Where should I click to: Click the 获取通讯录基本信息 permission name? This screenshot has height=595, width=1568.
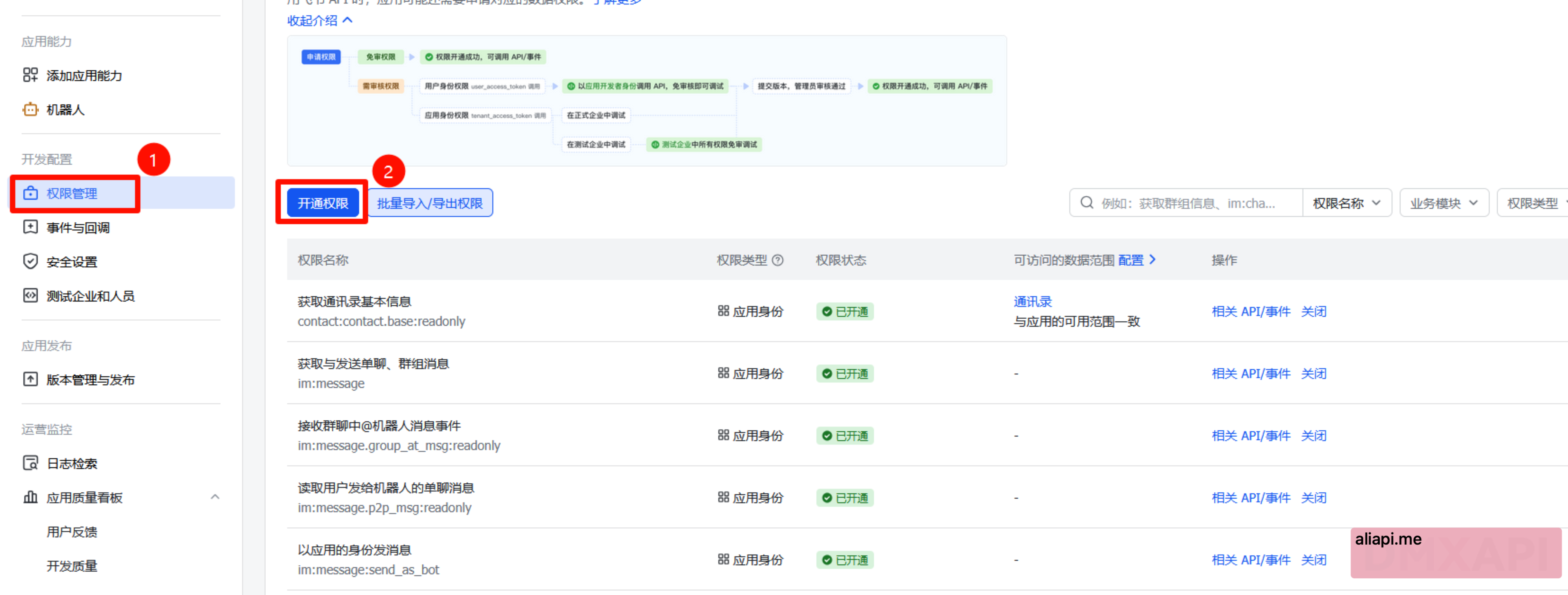pos(354,302)
